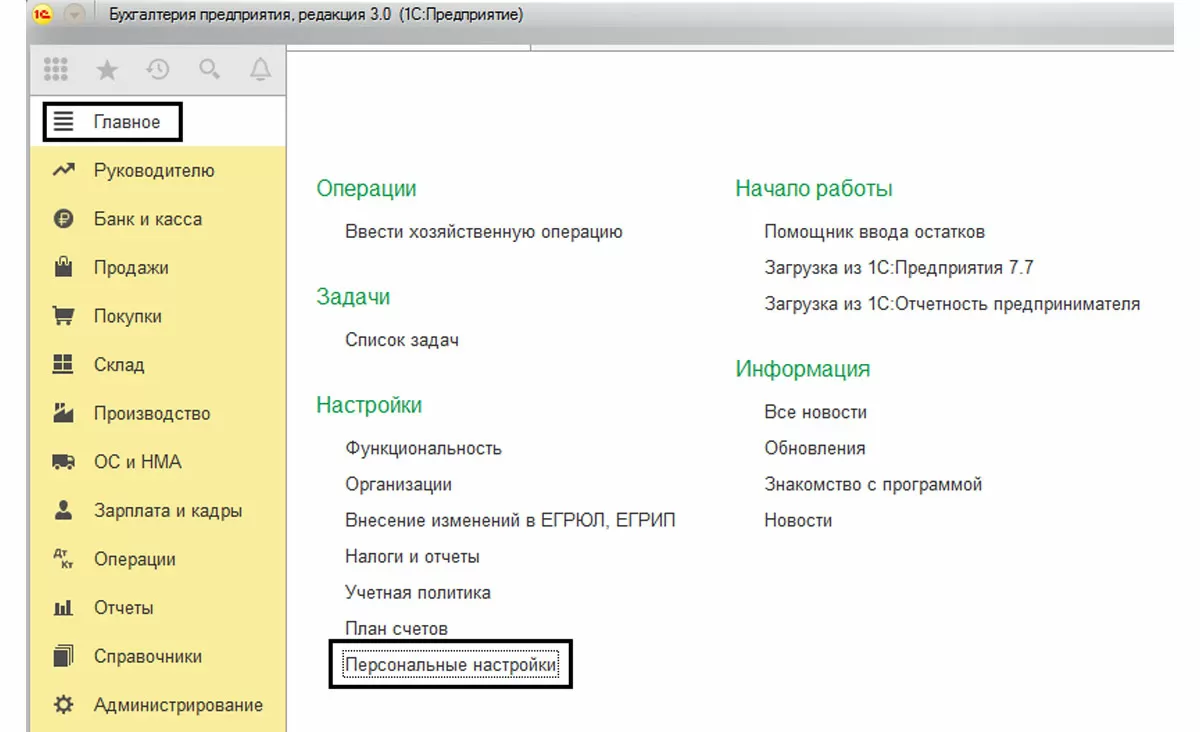Screen dimensions: 1200x732
Task: Click the Главное hamburger icon
Action: (x=64, y=122)
